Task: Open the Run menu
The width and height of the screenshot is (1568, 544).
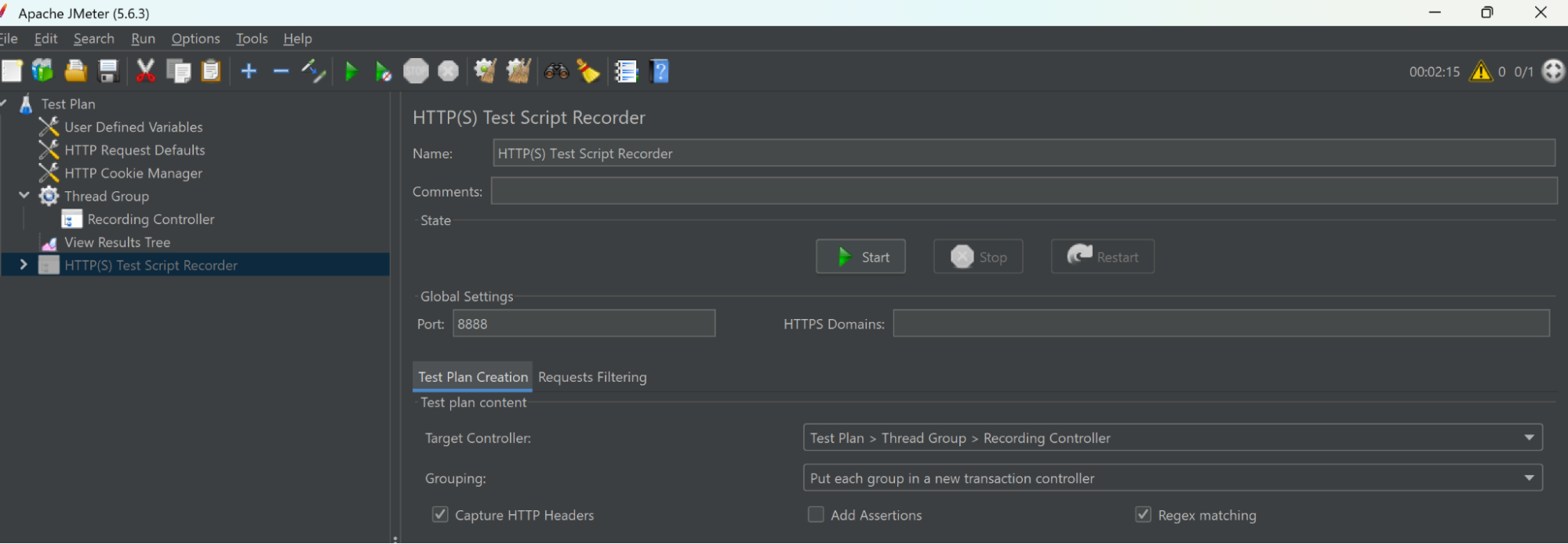Action: (x=143, y=38)
